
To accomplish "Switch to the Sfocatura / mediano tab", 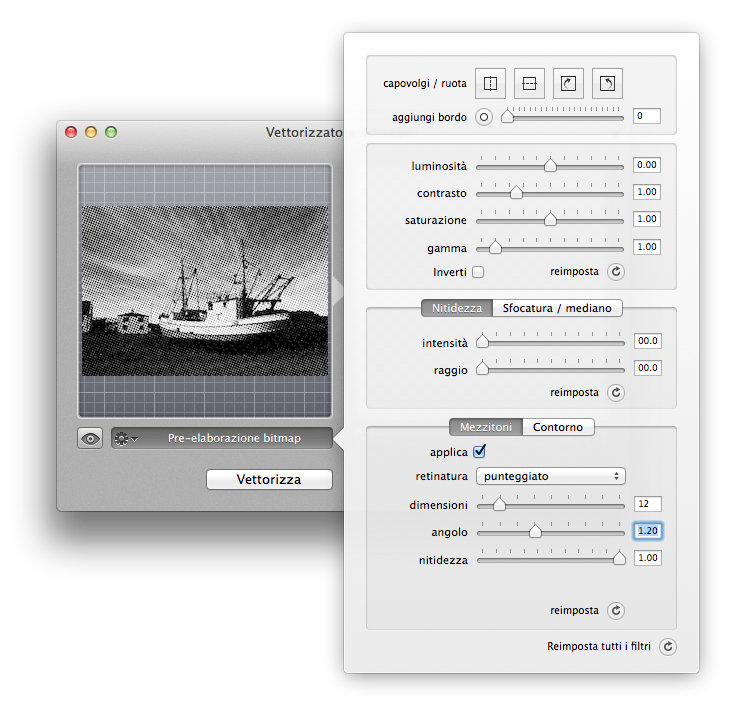I will coord(557,308).
